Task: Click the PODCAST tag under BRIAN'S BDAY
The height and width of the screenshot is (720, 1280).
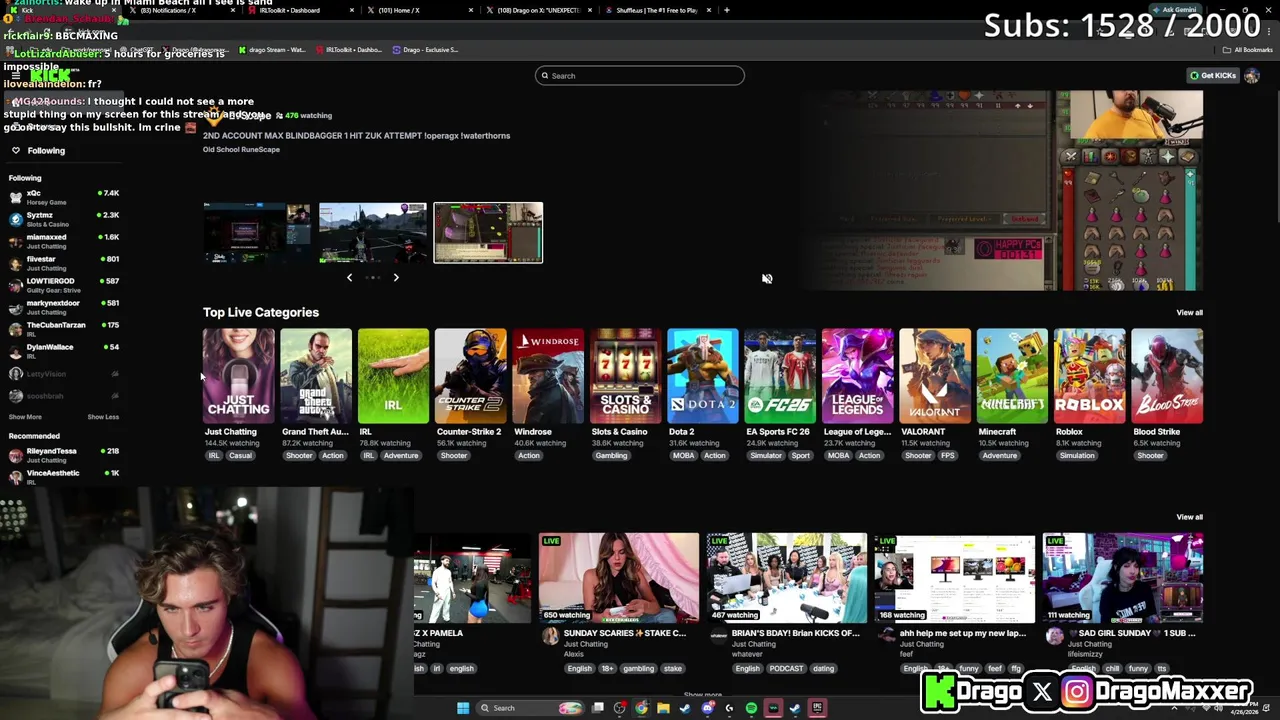Action: click(786, 669)
